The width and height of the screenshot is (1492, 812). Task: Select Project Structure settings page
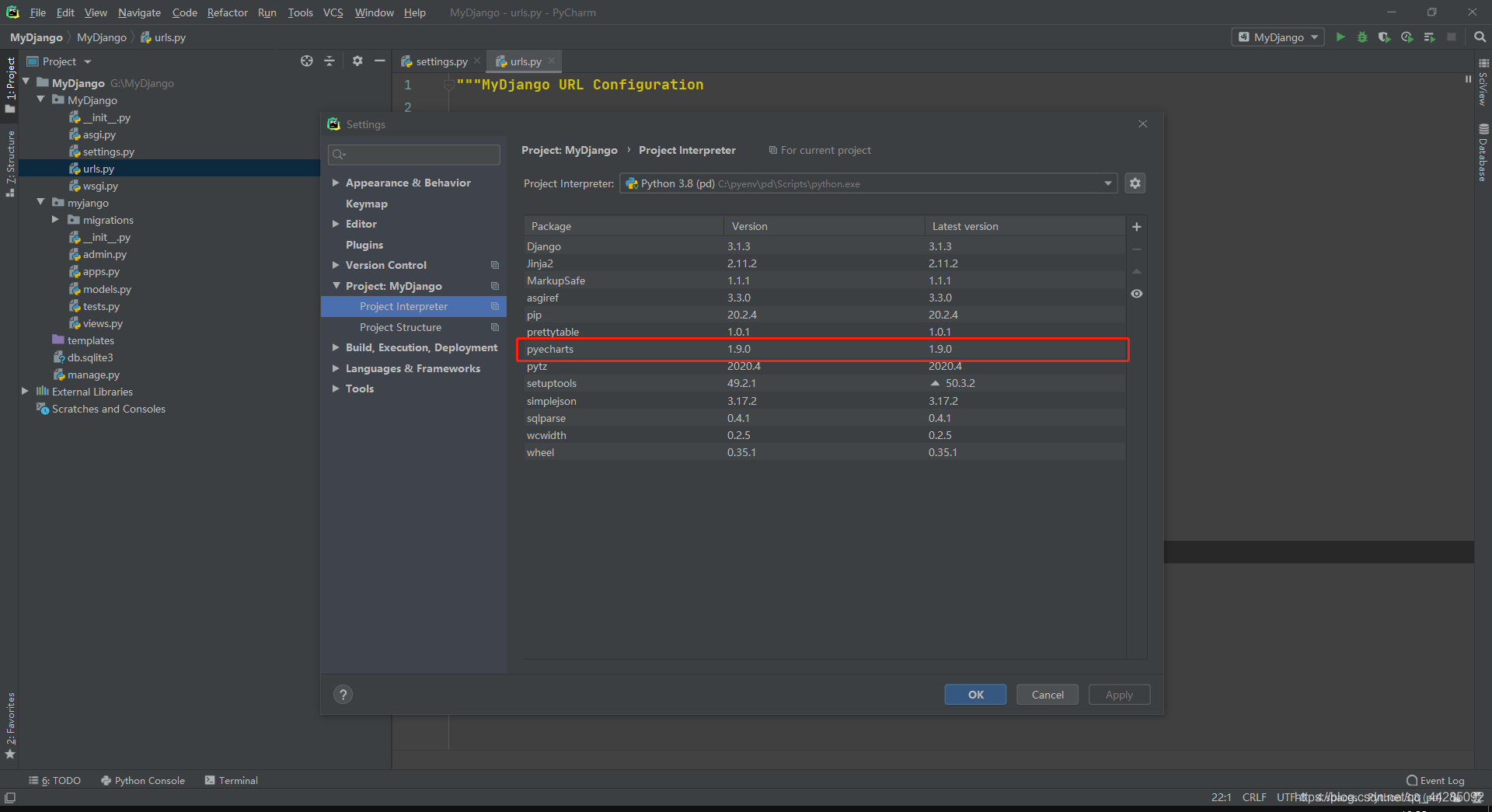click(400, 327)
